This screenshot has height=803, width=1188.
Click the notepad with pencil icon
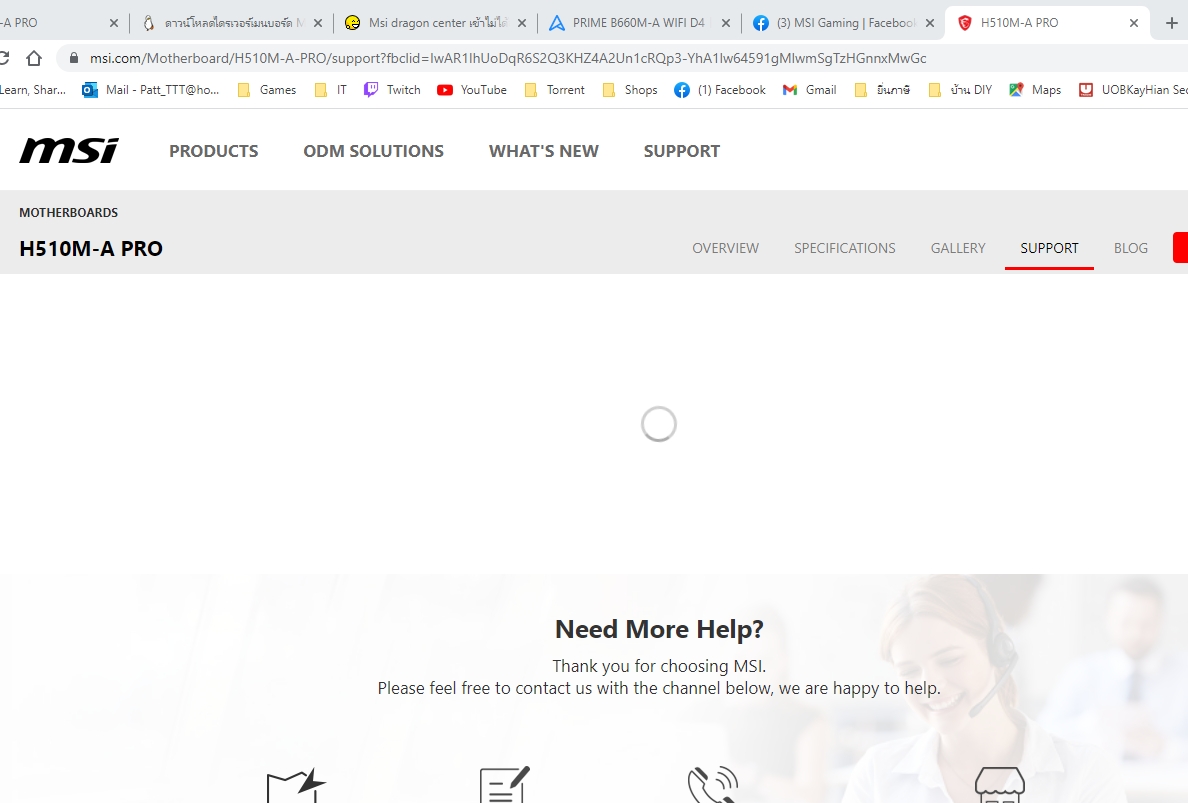pyautogui.click(x=505, y=785)
